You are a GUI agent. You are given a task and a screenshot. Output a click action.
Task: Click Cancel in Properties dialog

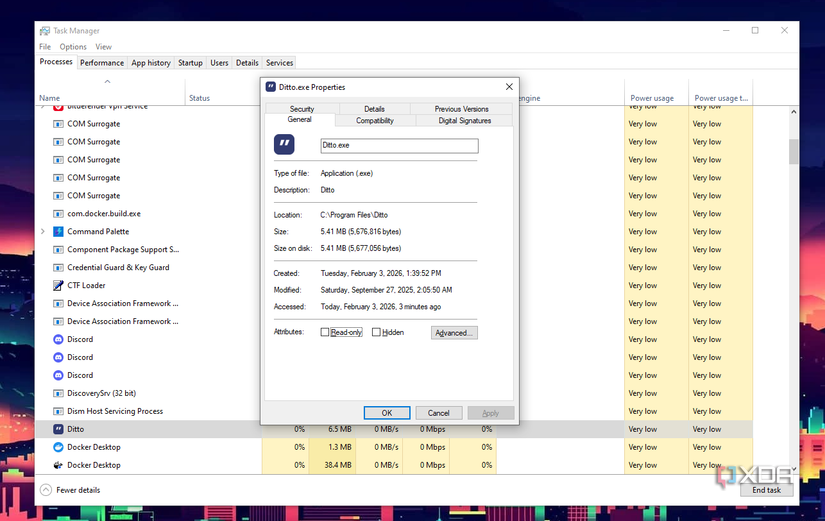click(x=438, y=413)
